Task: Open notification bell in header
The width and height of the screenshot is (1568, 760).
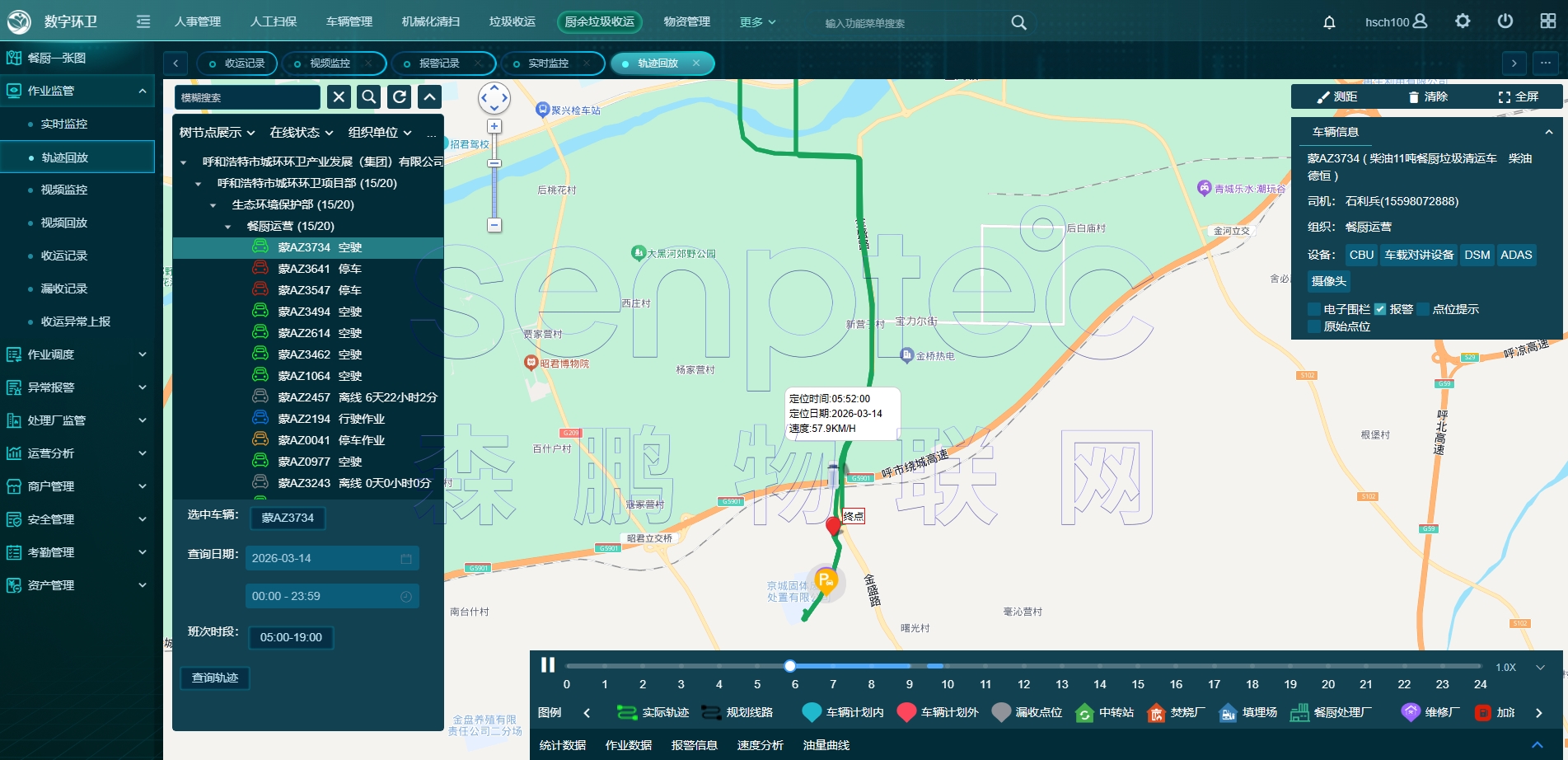Action: coord(1329,22)
